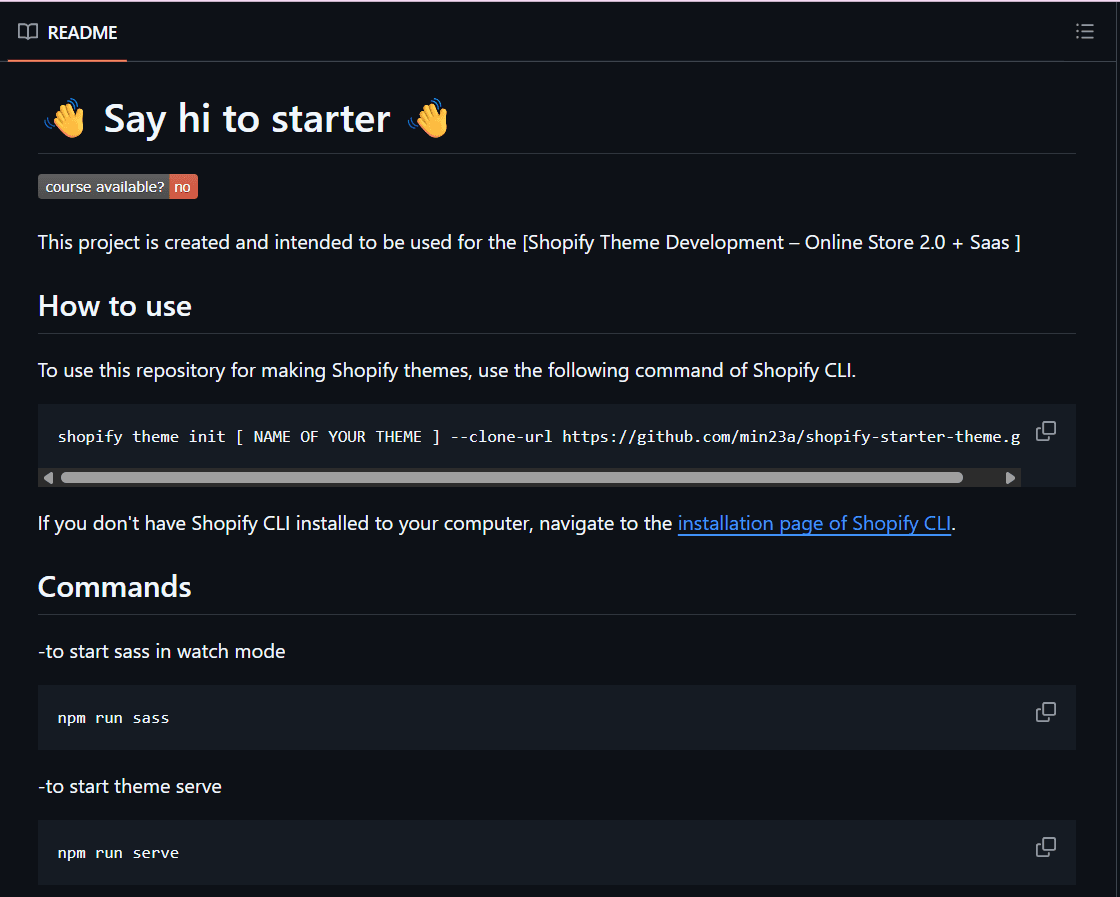Copy the npm run serve command

[1045, 846]
